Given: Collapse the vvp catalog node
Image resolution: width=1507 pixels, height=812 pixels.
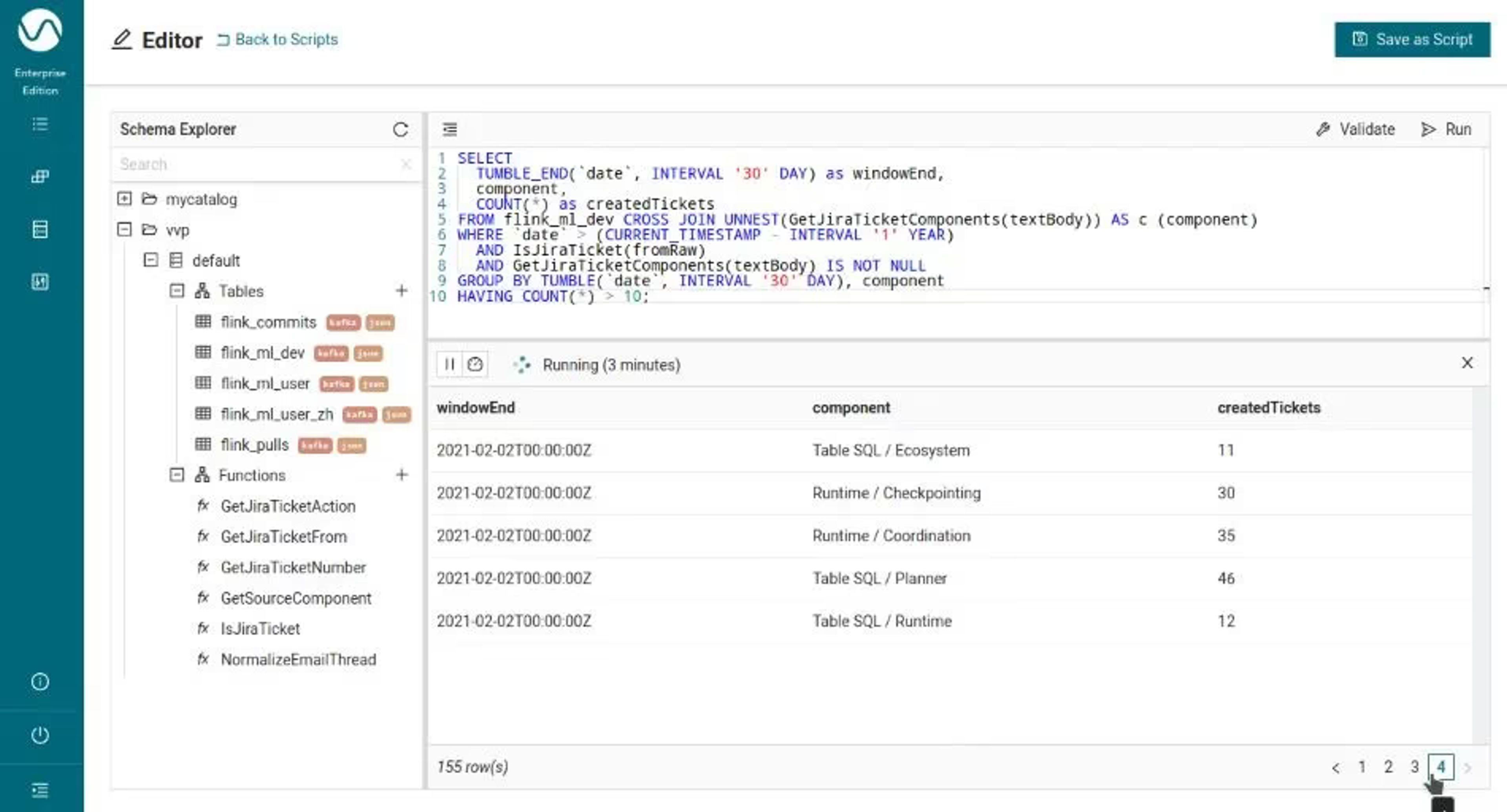Looking at the screenshot, I should [124, 229].
